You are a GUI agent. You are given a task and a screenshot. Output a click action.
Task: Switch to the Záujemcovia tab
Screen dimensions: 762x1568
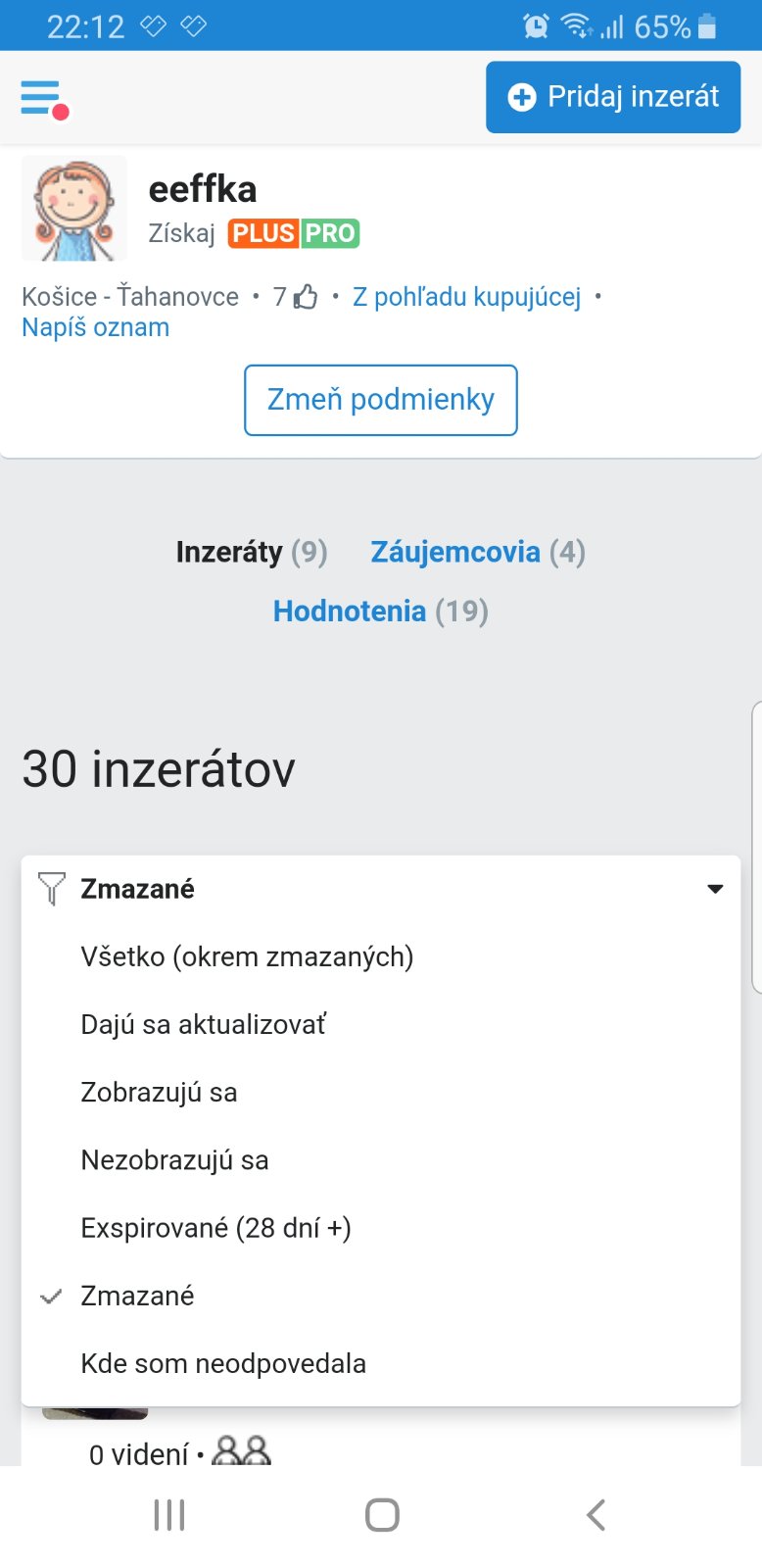pyautogui.click(x=455, y=552)
